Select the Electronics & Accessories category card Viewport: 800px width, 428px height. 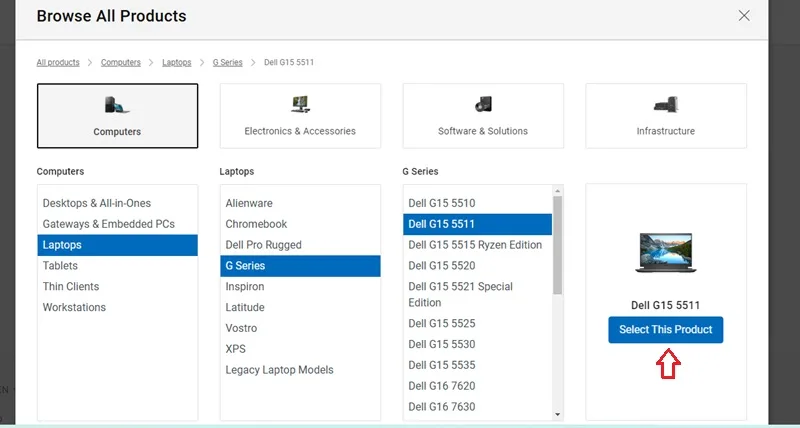pyautogui.click(x=300, y=116)
